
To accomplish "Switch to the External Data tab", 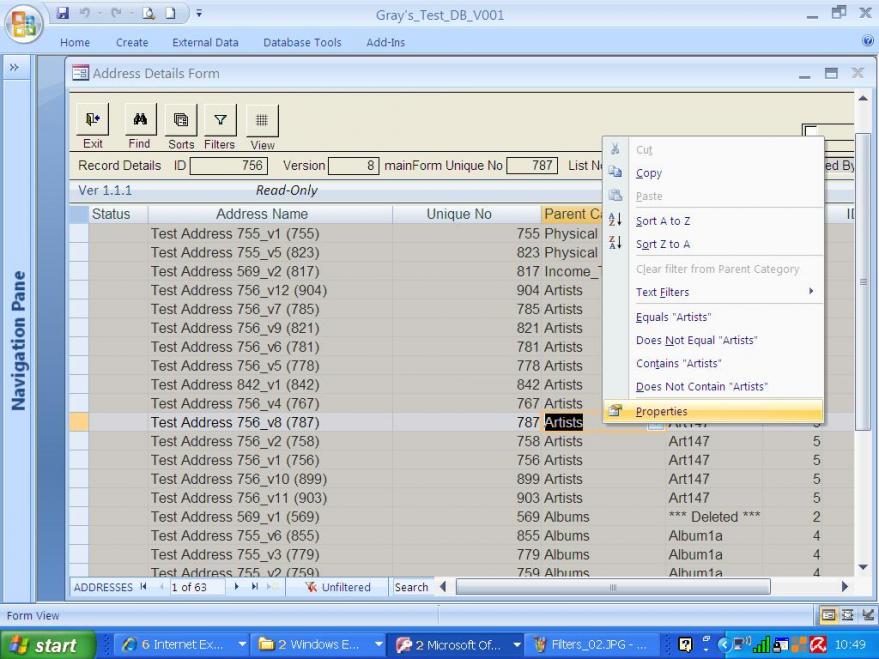I will [x=205, y=43].
